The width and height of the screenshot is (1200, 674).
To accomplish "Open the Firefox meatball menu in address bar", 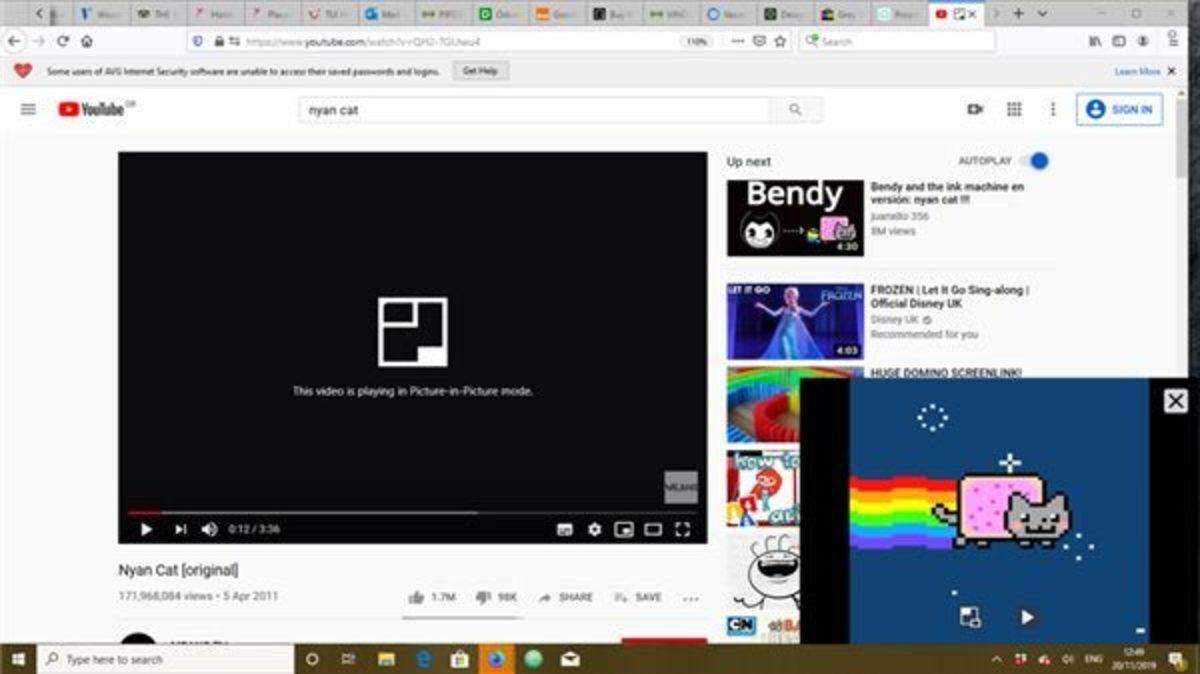I will [x=738, y=41].
